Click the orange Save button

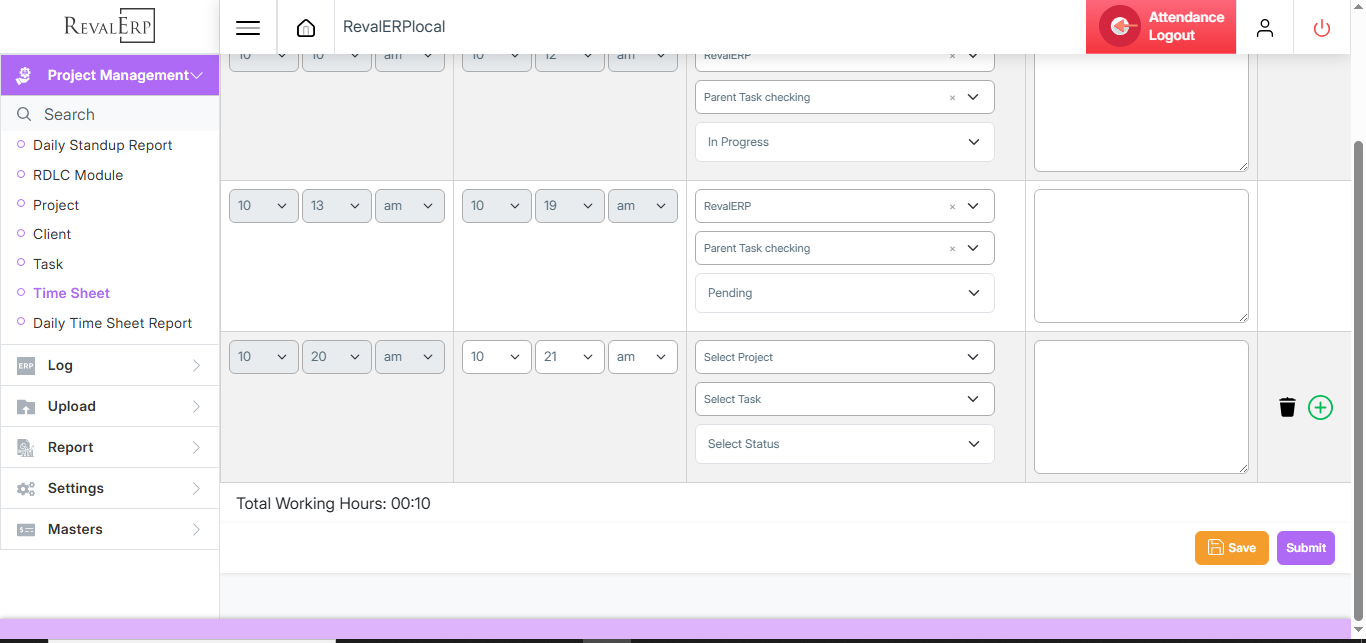pos(1231,548)
